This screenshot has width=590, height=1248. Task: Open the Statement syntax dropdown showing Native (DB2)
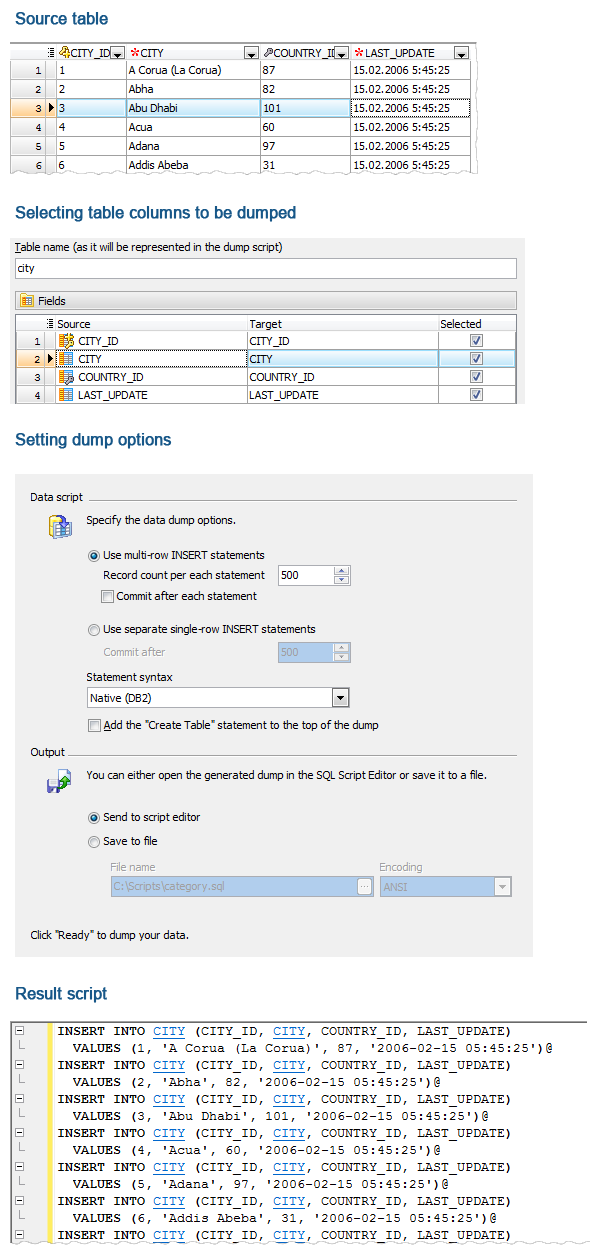click(x=340, y=697)
